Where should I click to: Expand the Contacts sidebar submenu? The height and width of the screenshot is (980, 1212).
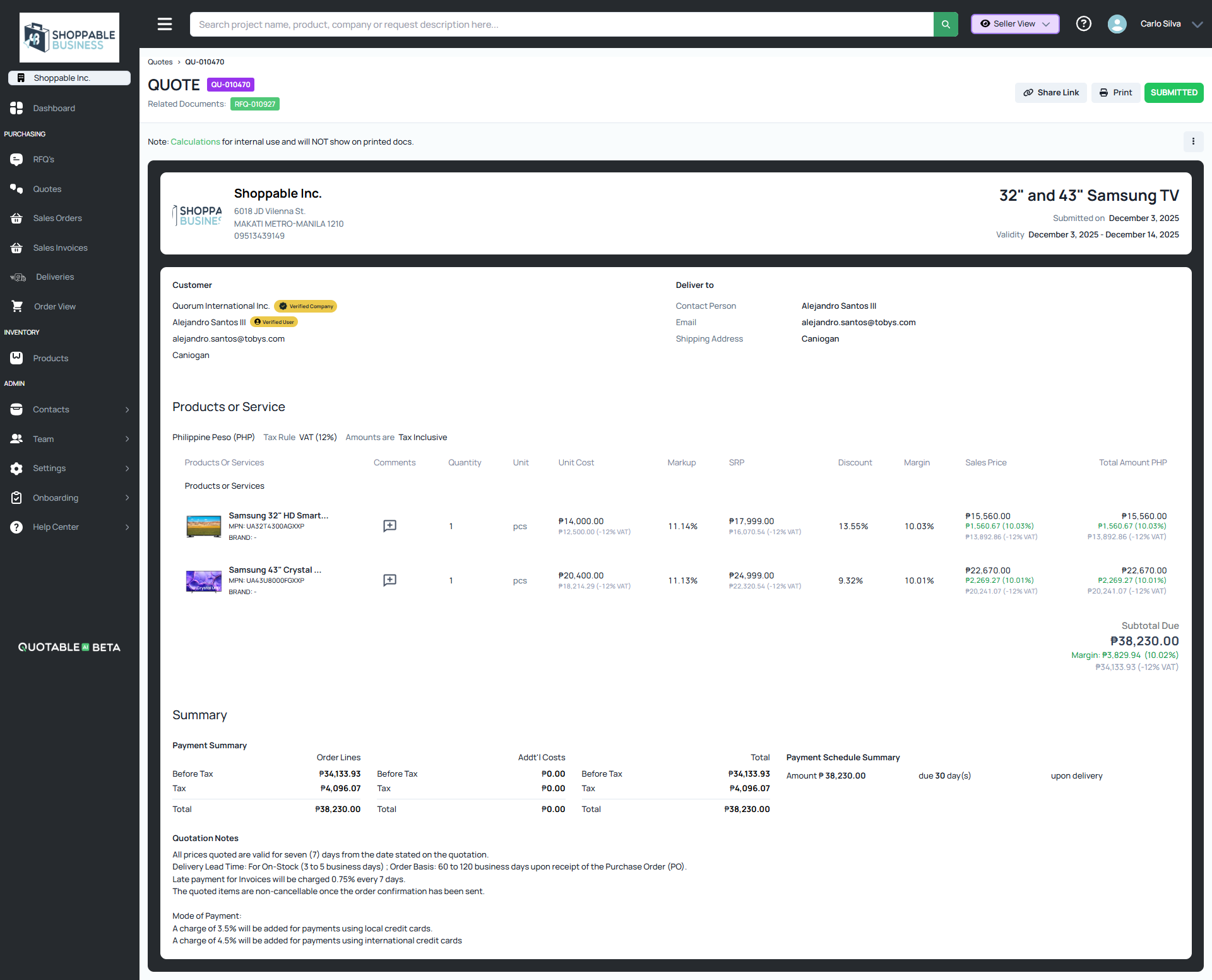tap(127, 410)
